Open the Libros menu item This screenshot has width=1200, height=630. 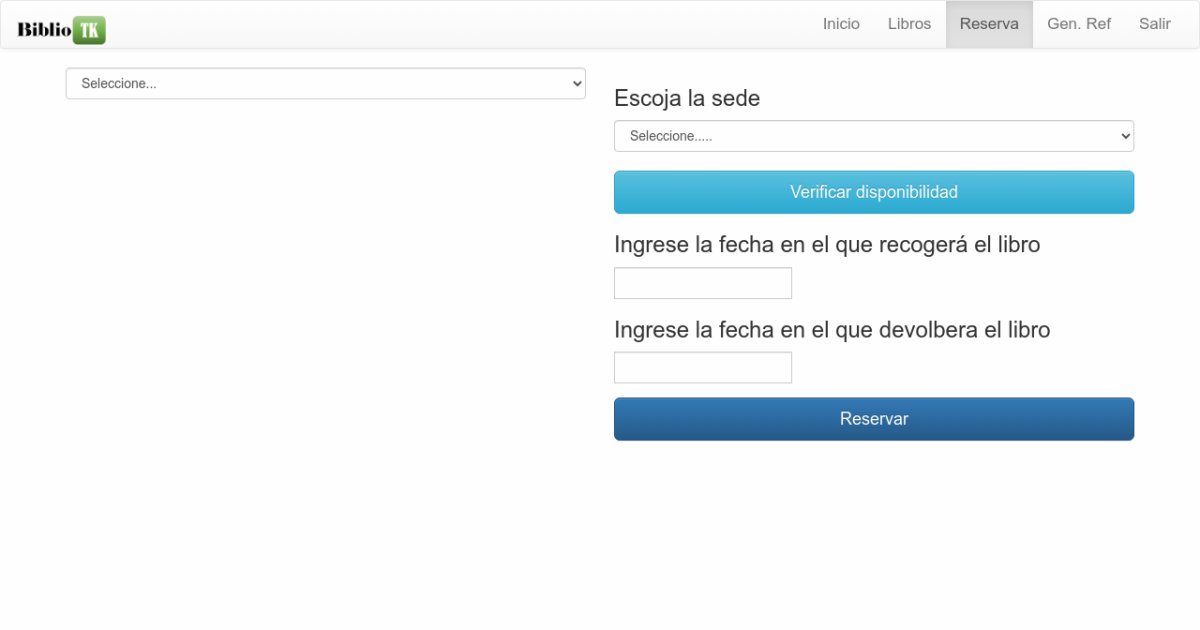909,24
